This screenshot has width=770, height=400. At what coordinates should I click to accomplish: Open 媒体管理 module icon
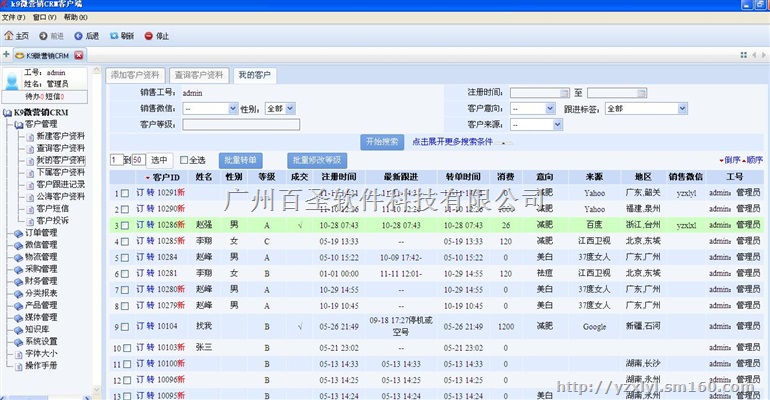click(19, 318)
